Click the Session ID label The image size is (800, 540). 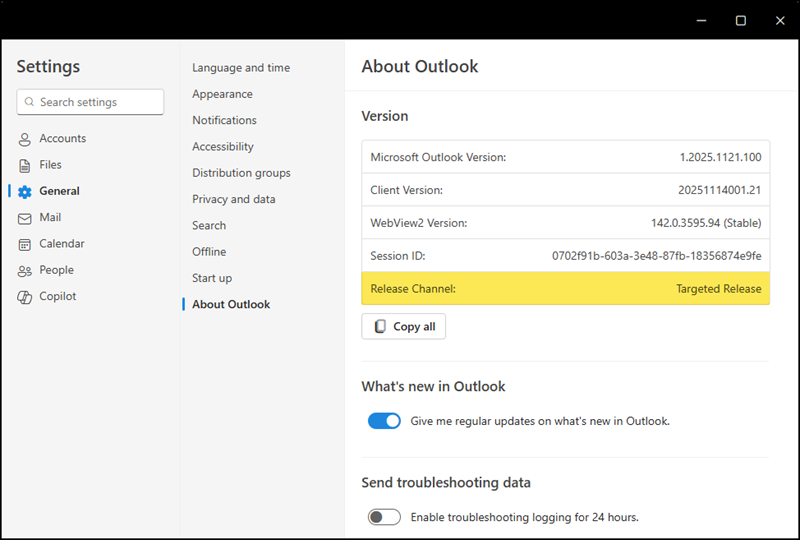(x=397, y=256)
